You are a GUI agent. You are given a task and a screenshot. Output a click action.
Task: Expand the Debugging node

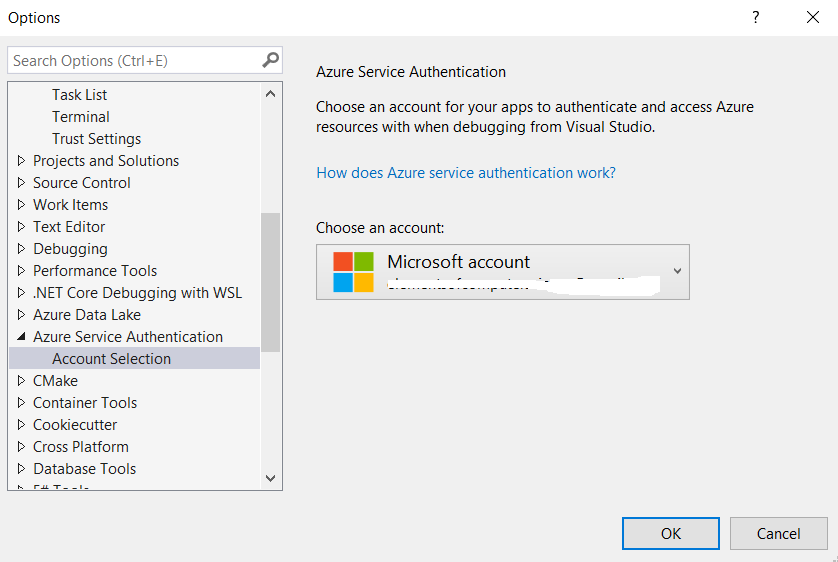pyautogui.click(x=21, y=248)
